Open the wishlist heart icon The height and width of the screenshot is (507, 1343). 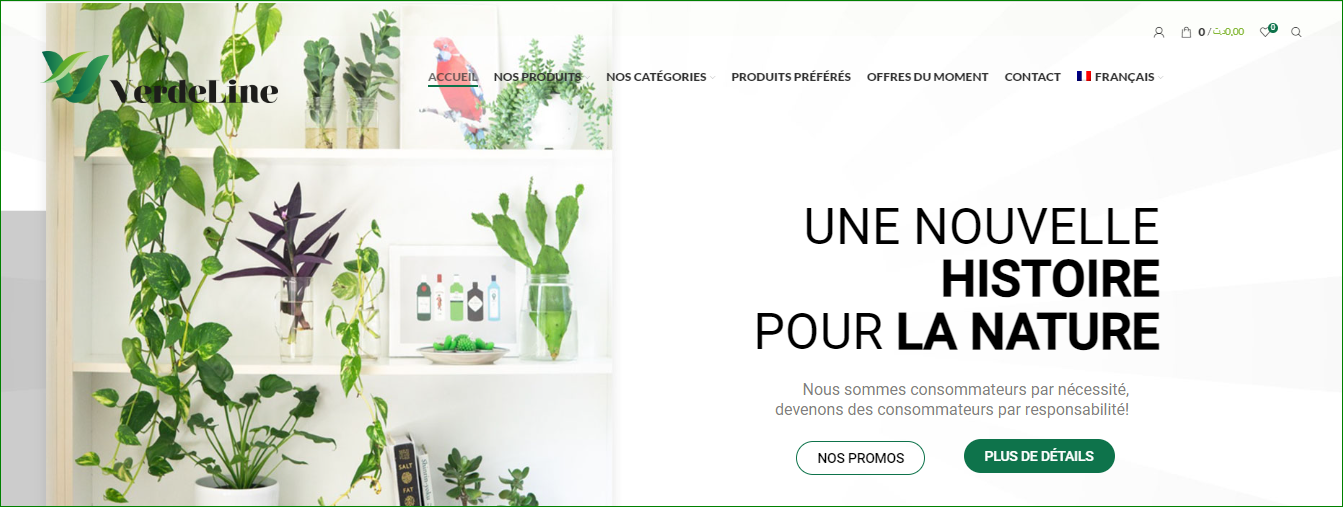click(1265, 32)
